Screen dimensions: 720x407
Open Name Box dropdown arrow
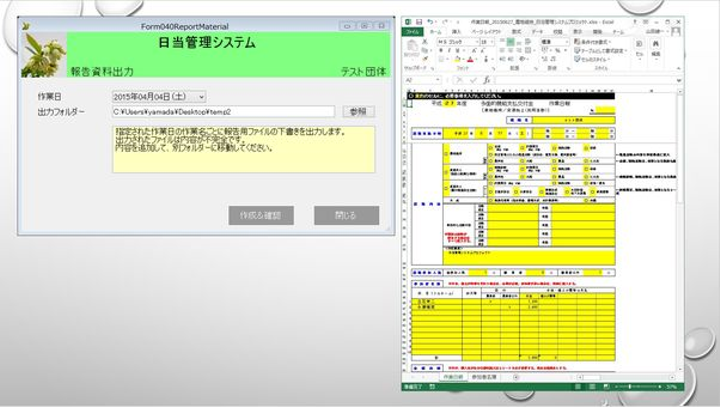438,80
